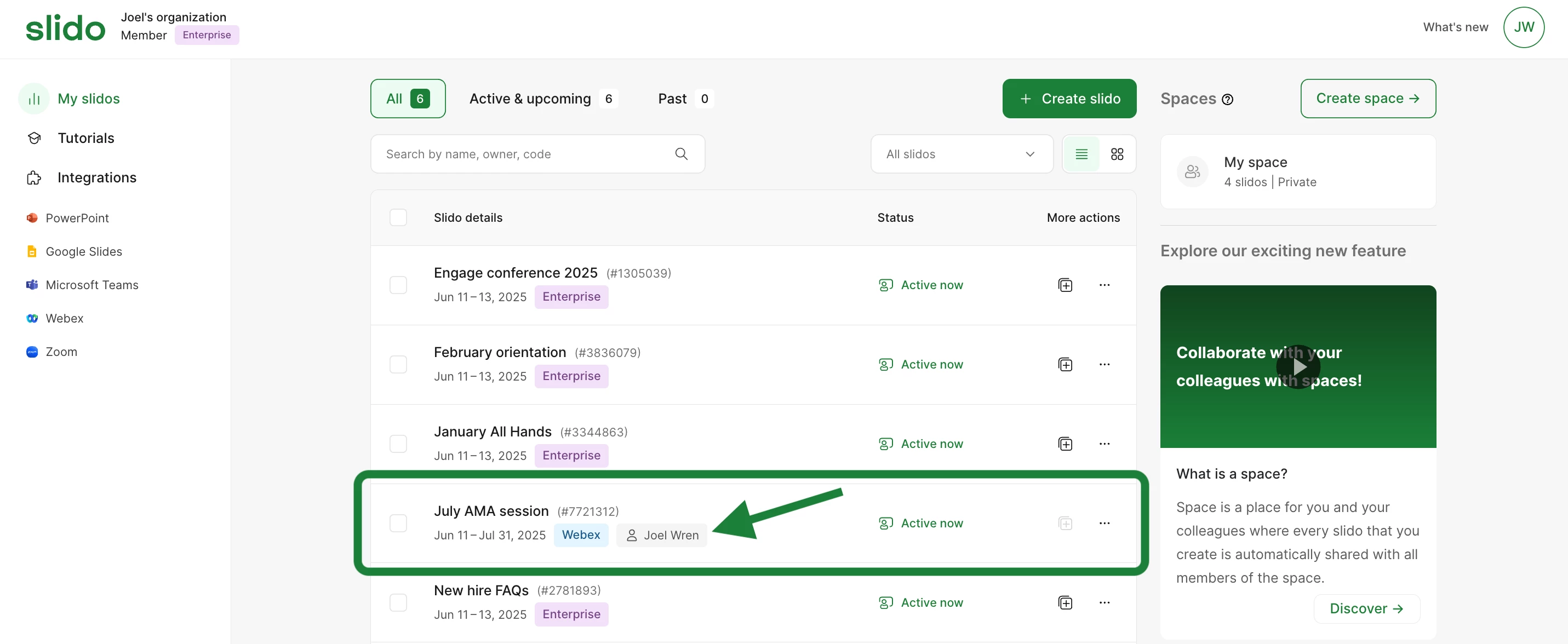Open the Google Slides integration
This screenshot has width=1568, height=644.
click(83, 251)
